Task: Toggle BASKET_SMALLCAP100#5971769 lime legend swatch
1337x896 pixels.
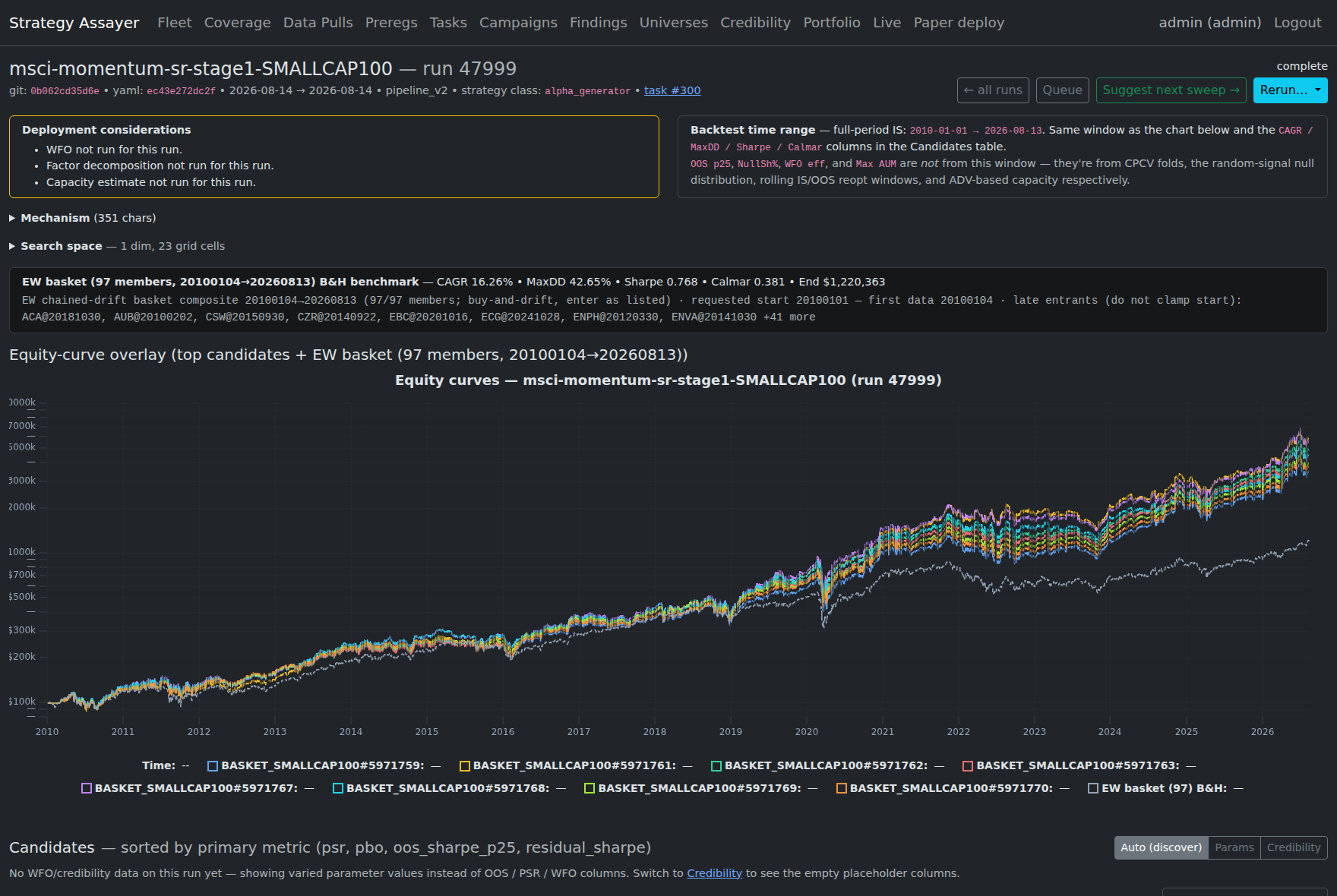Action: point(589,788)
